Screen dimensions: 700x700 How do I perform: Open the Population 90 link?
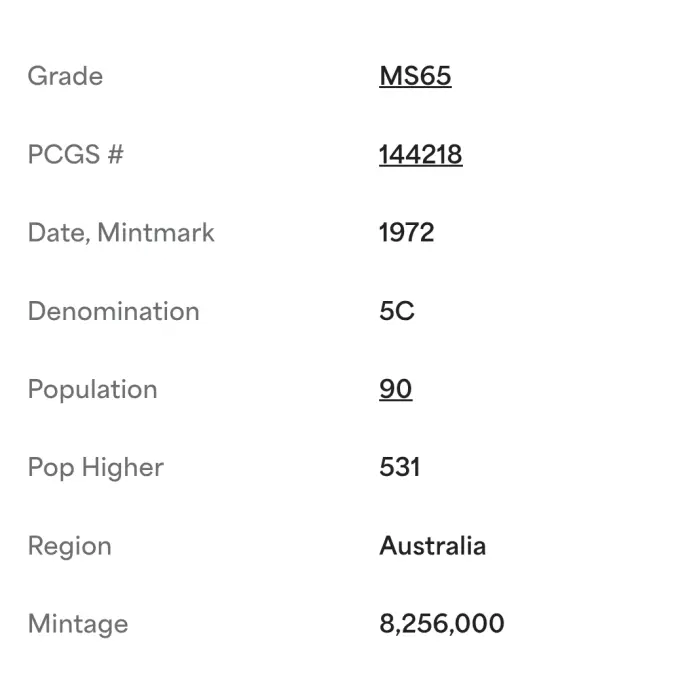tap(395, 389)
